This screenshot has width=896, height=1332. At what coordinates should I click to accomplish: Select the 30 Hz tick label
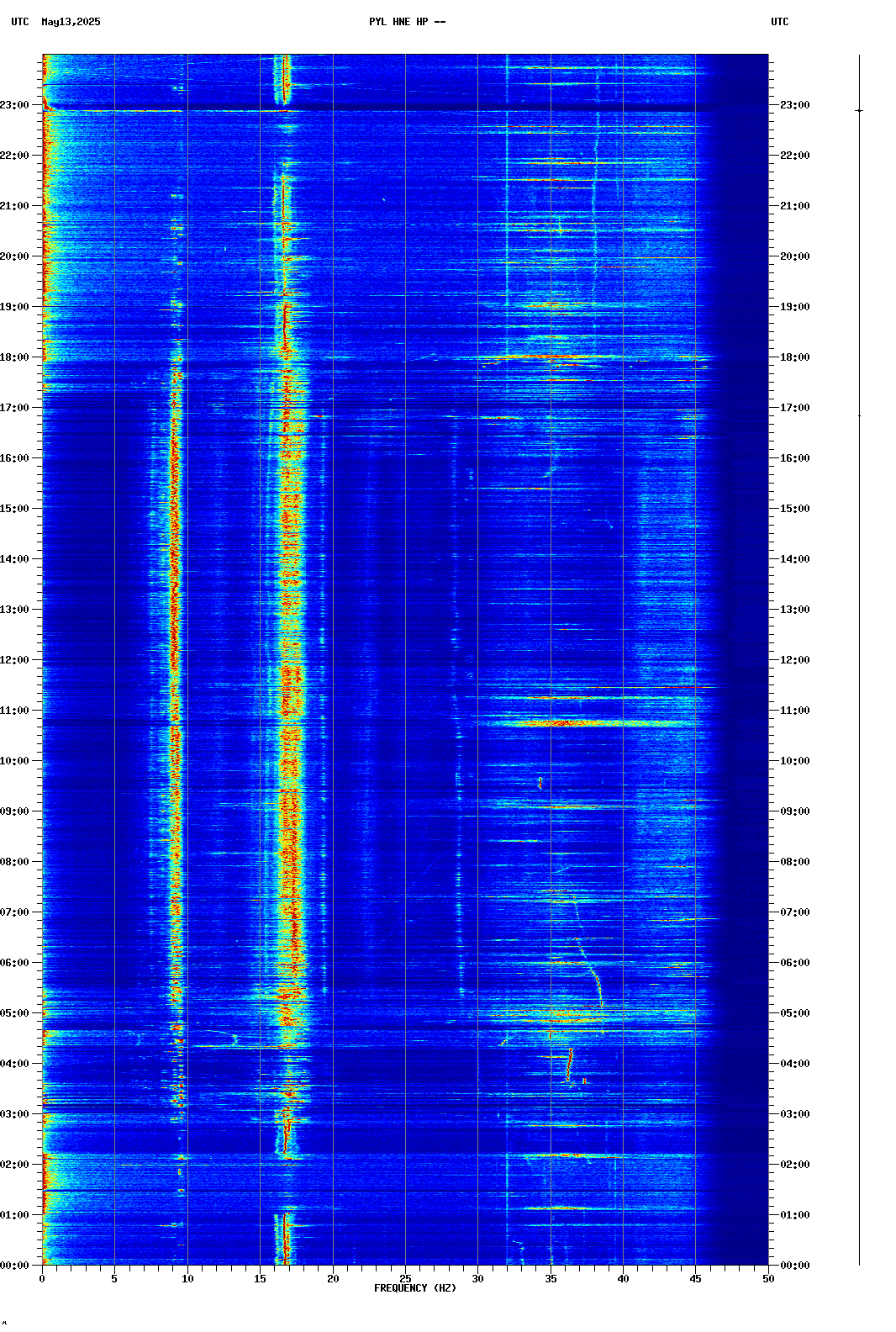(x=477, y=1279)
